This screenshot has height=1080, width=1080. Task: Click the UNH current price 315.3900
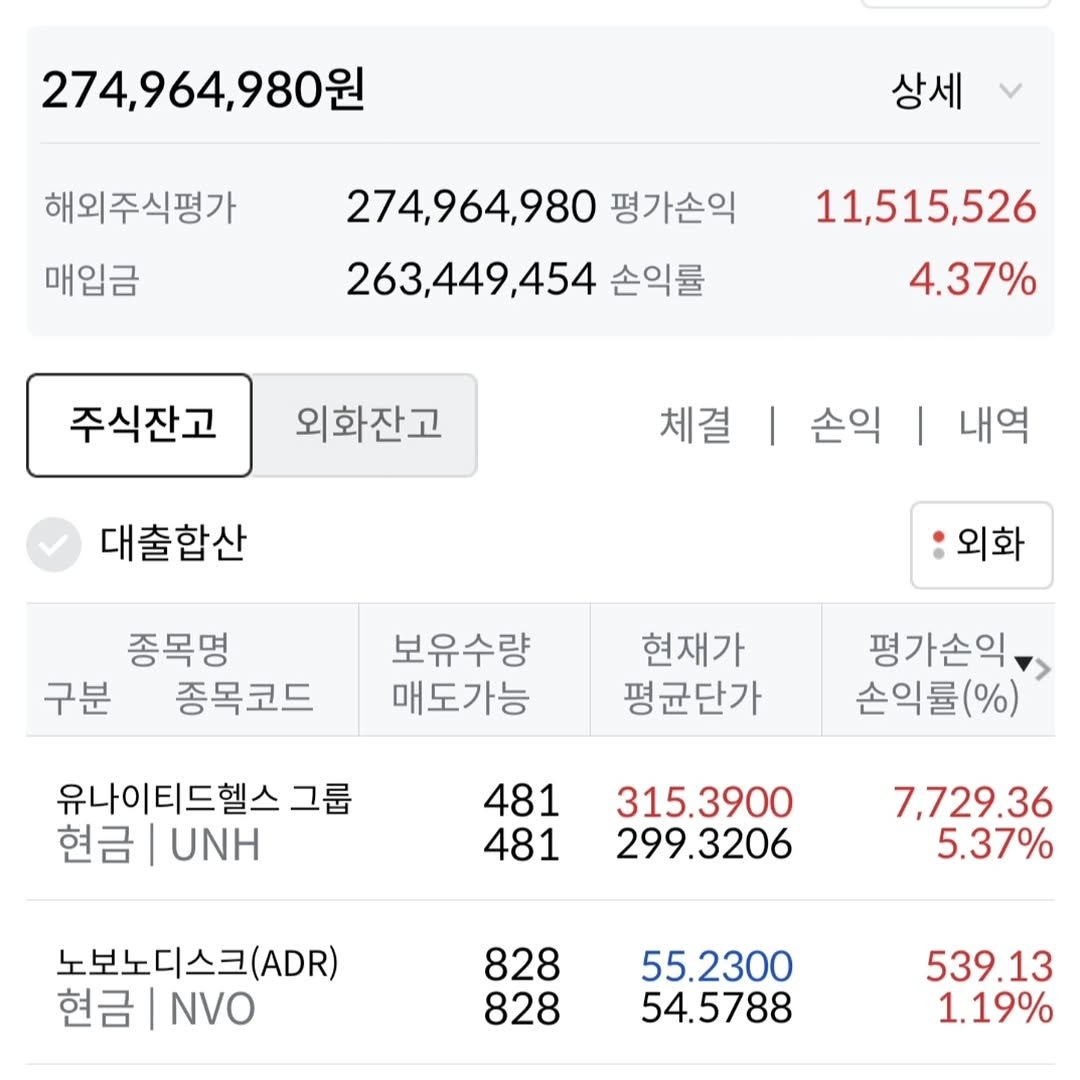704,802
